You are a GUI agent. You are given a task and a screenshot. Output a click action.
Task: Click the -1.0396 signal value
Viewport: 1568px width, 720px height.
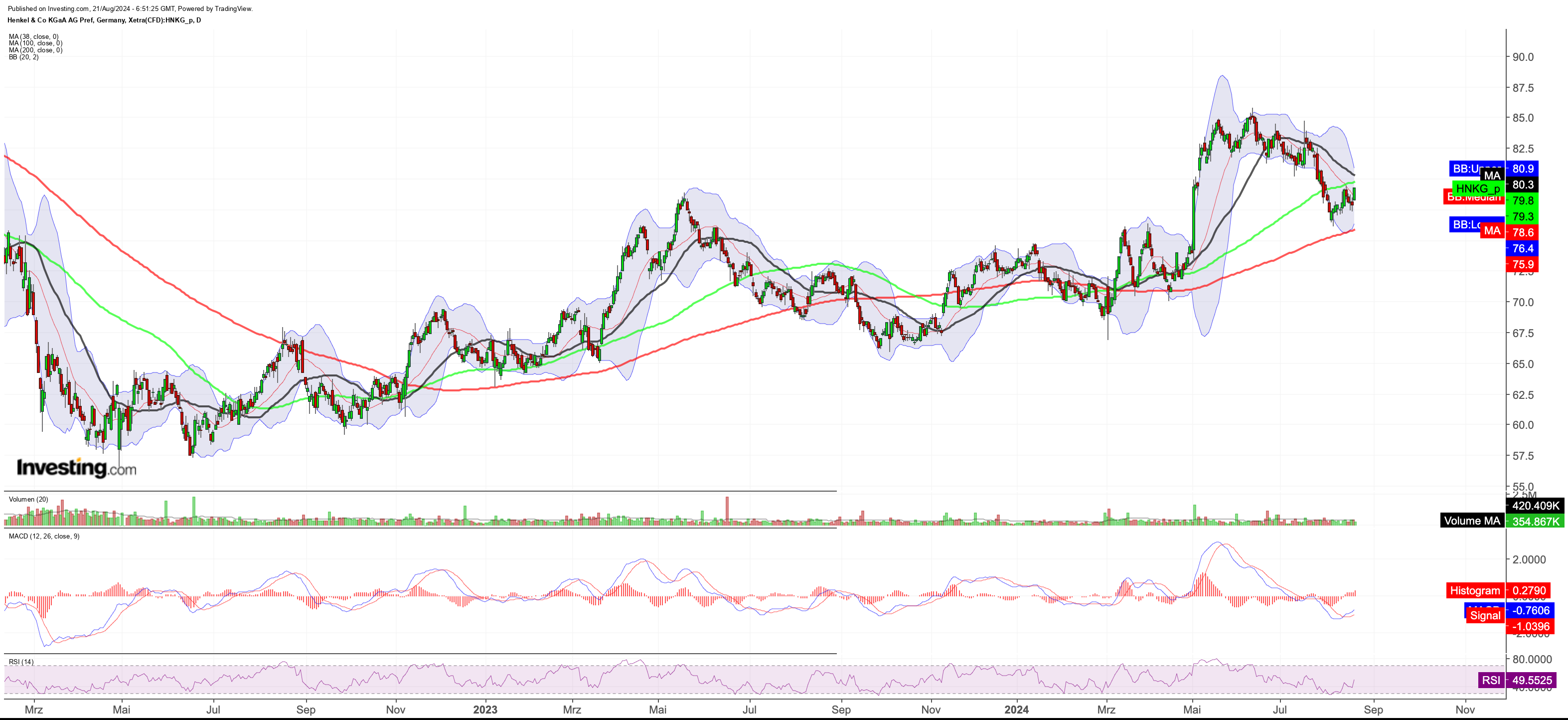(x=1530, y=626)
